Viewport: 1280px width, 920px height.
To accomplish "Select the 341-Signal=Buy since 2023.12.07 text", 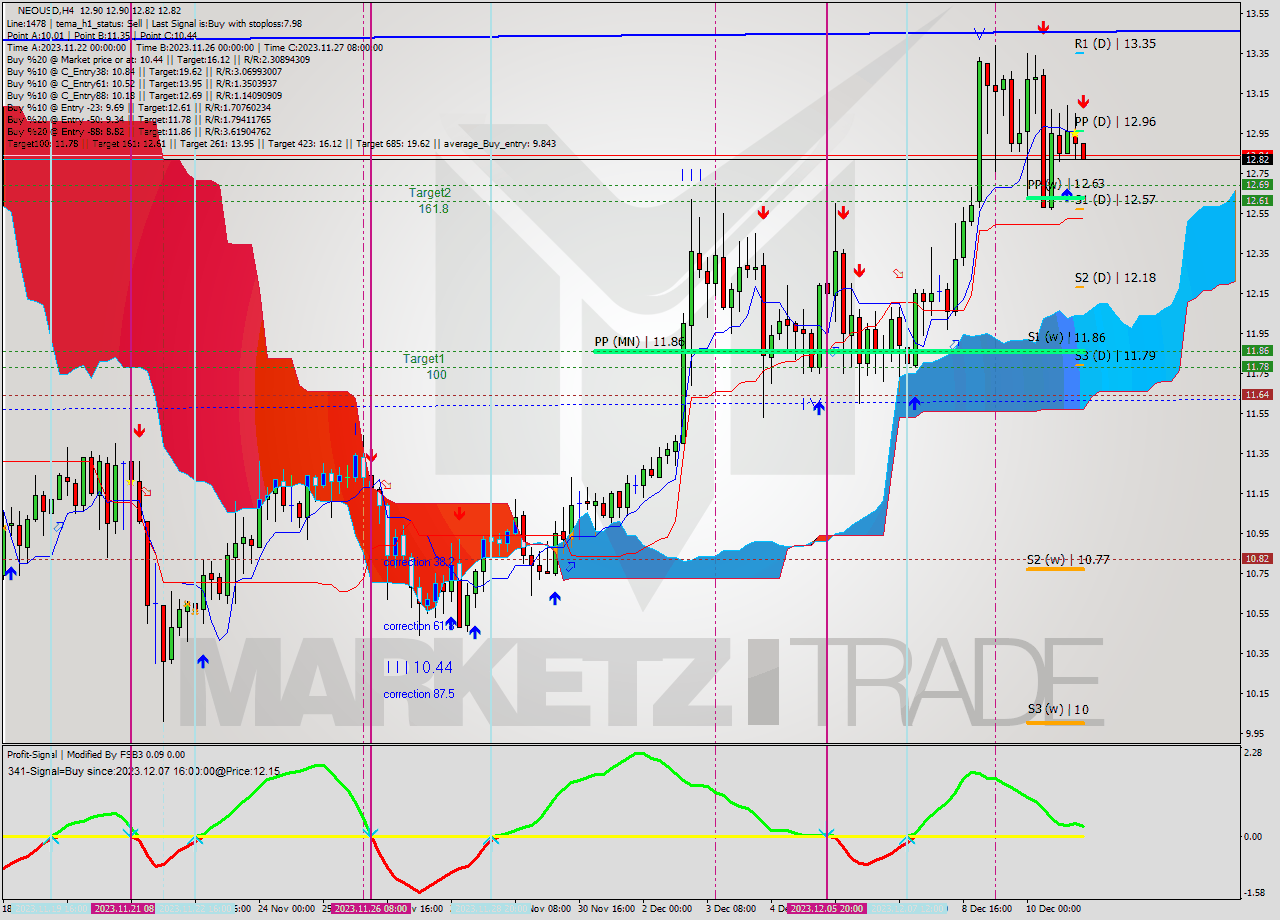I will pos(144,771).
